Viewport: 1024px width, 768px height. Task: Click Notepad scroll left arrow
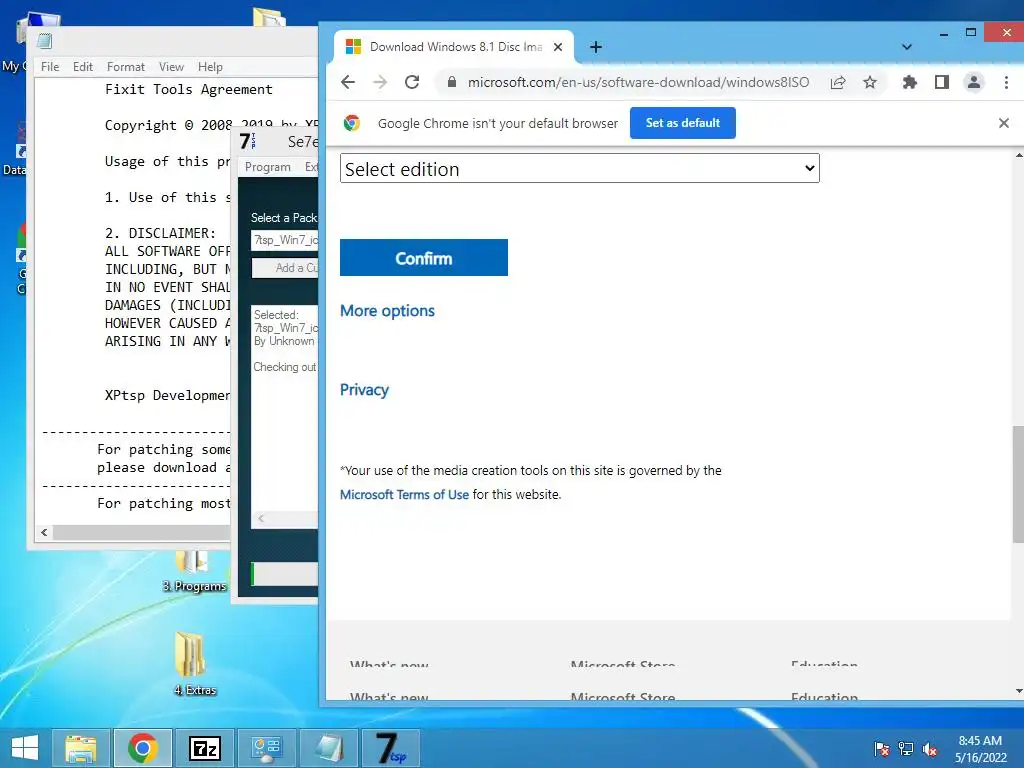(x=44, y=532)
